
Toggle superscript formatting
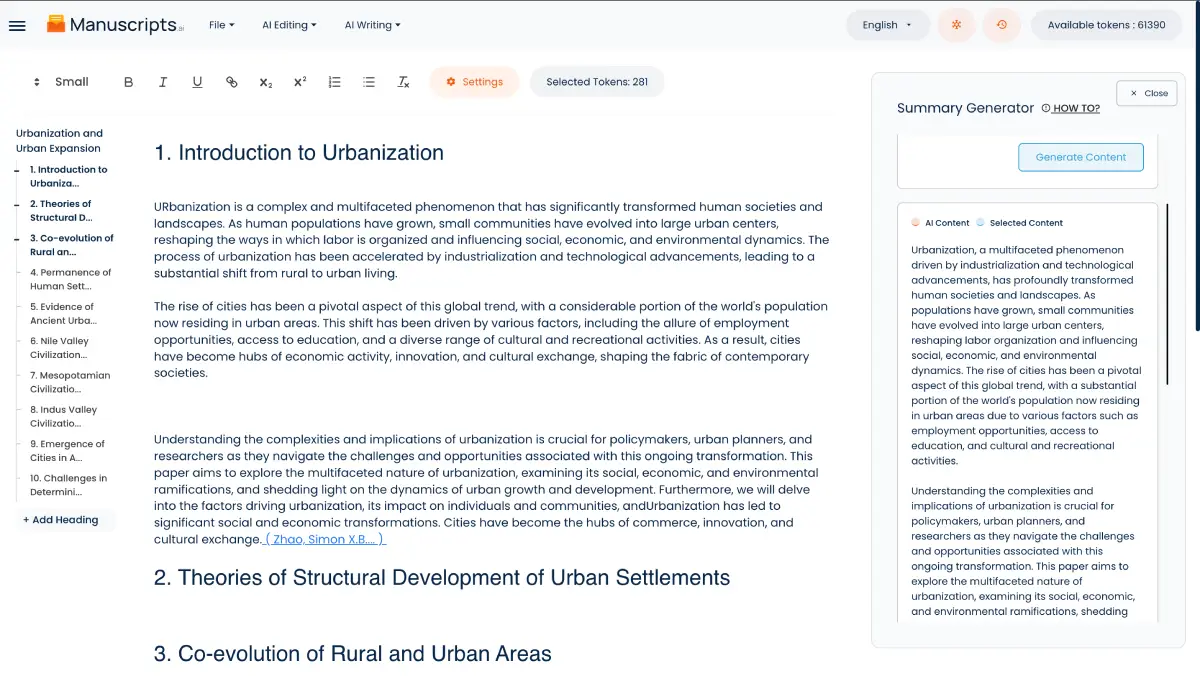pos(300,82)
